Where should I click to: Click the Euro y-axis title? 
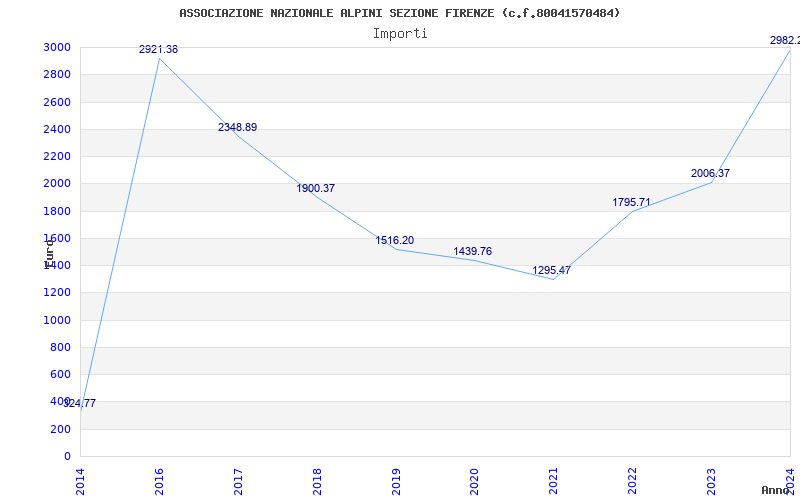(49, 250)
